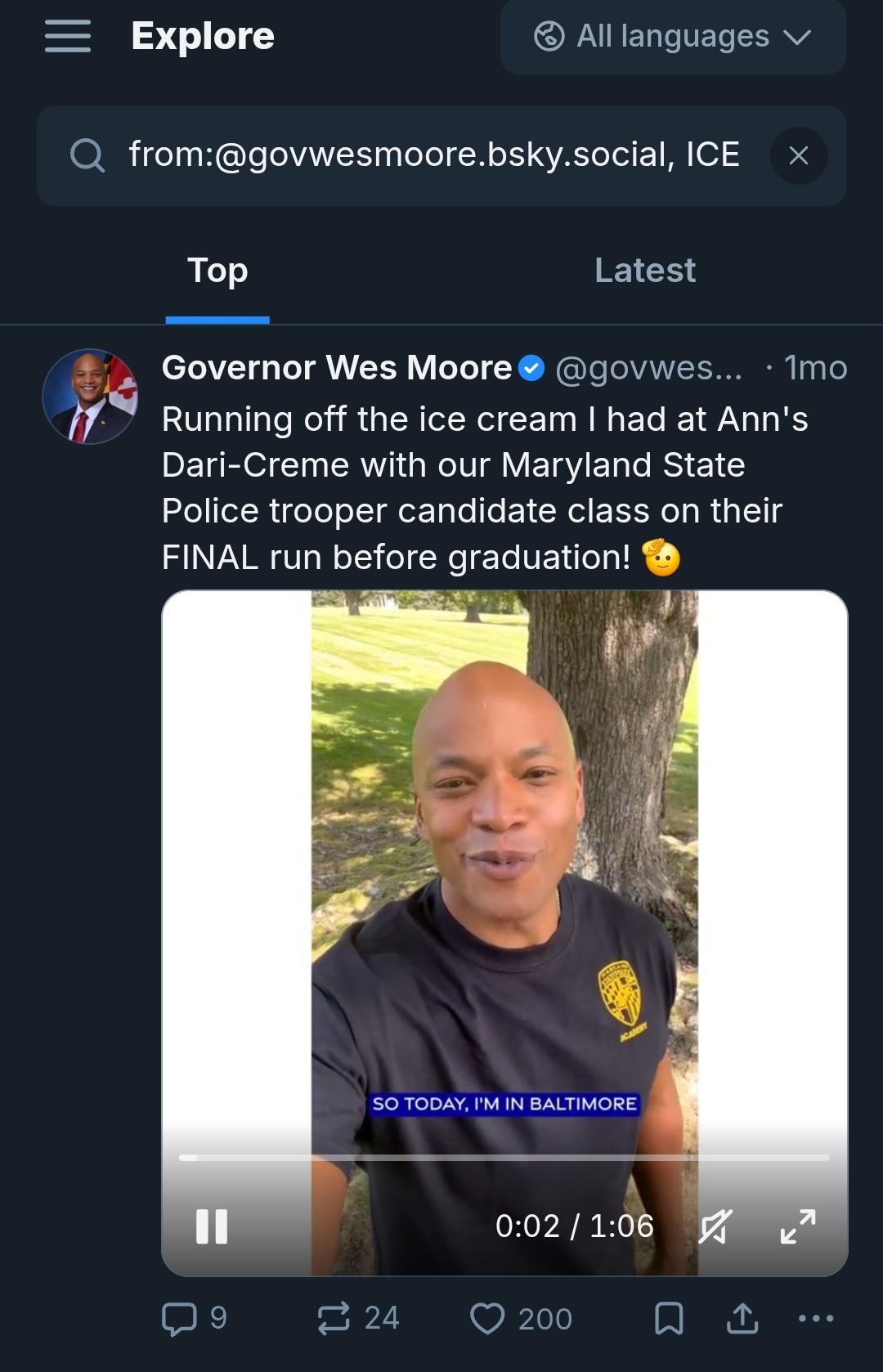Select the Top results tab
The height and width of the screenshot is (1372, 883).
[x=217, y=271]
